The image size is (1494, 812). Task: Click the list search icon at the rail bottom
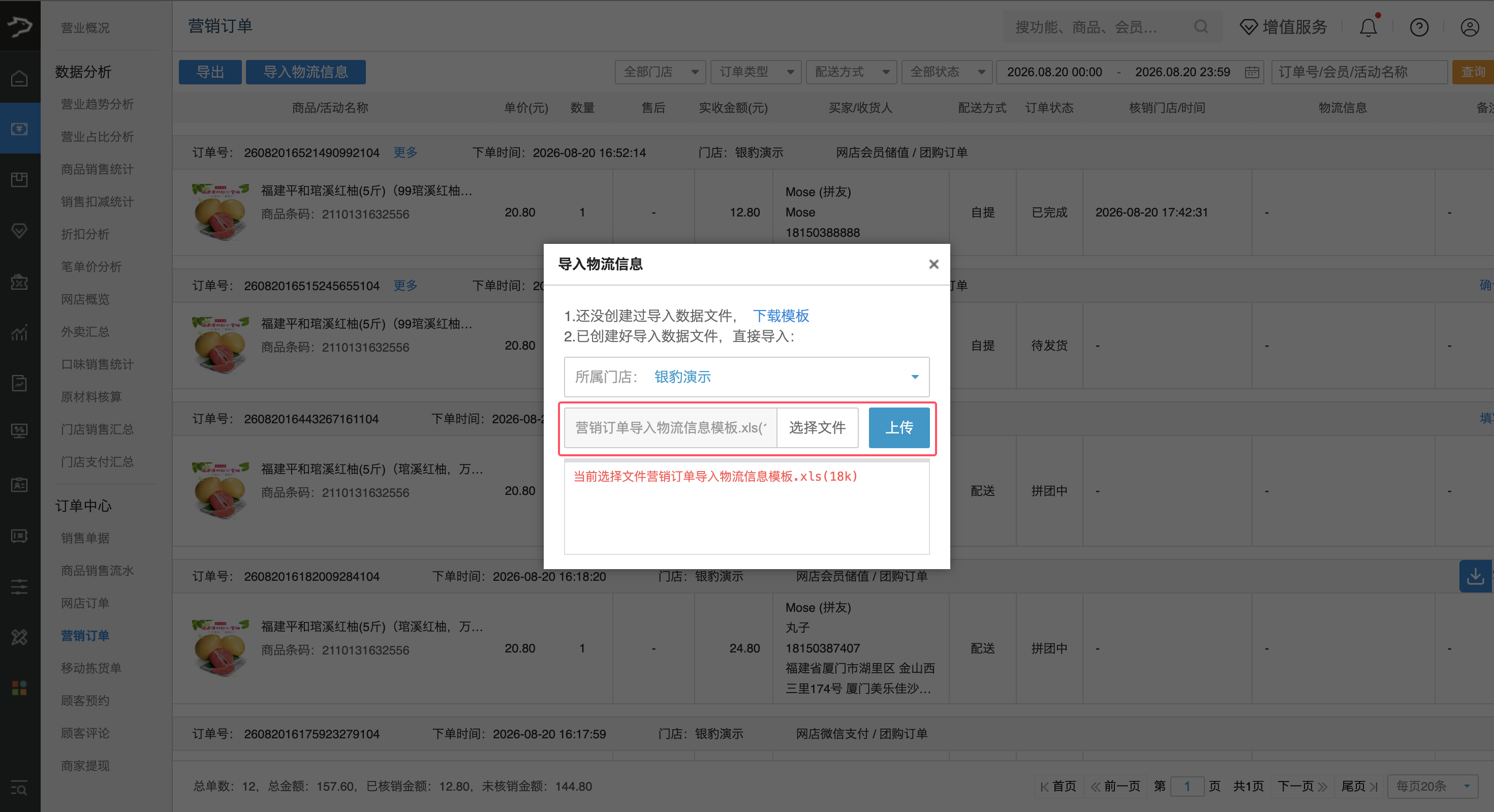pos(19,789)
